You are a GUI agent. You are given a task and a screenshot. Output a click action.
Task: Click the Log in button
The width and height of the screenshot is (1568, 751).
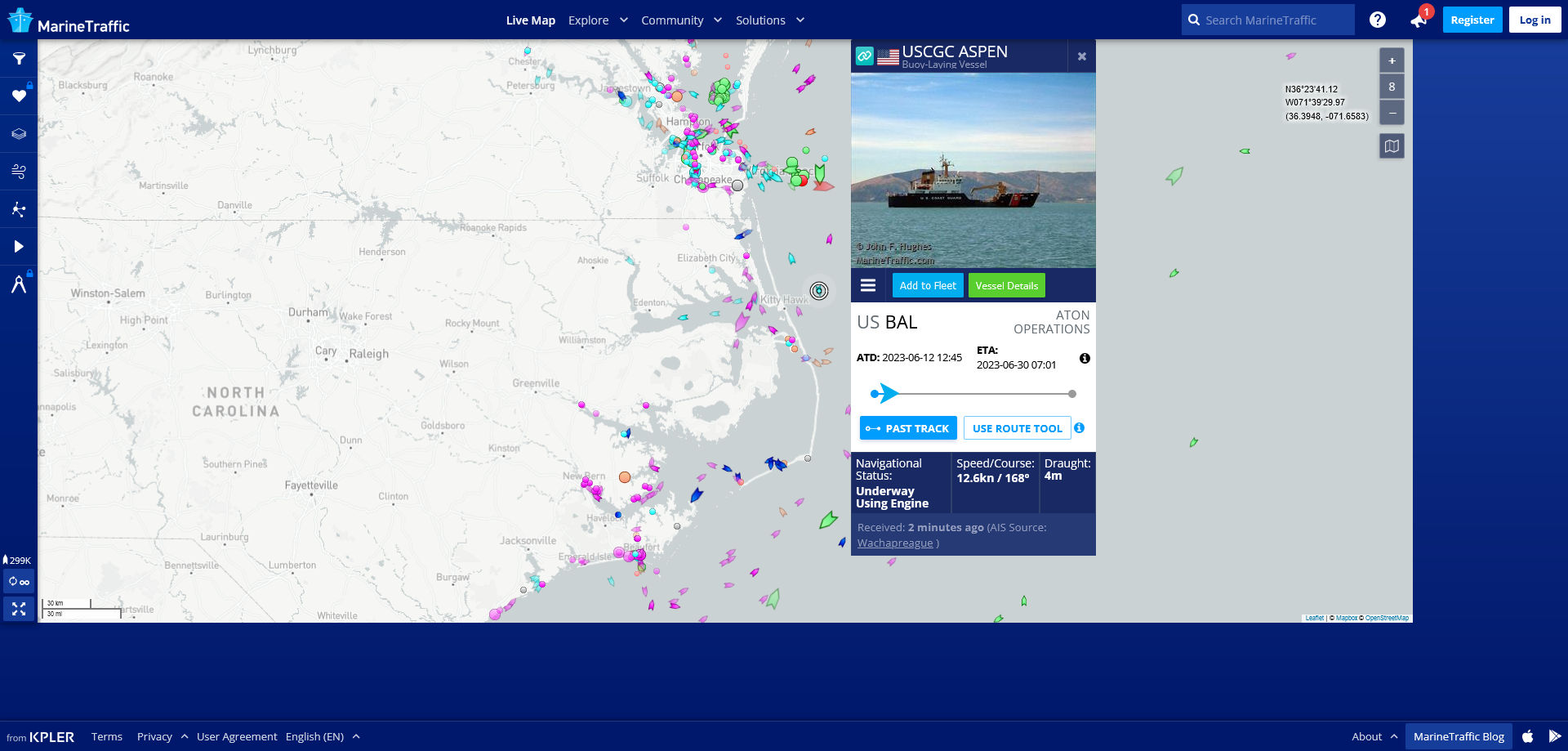click(x=1535, y=20)
